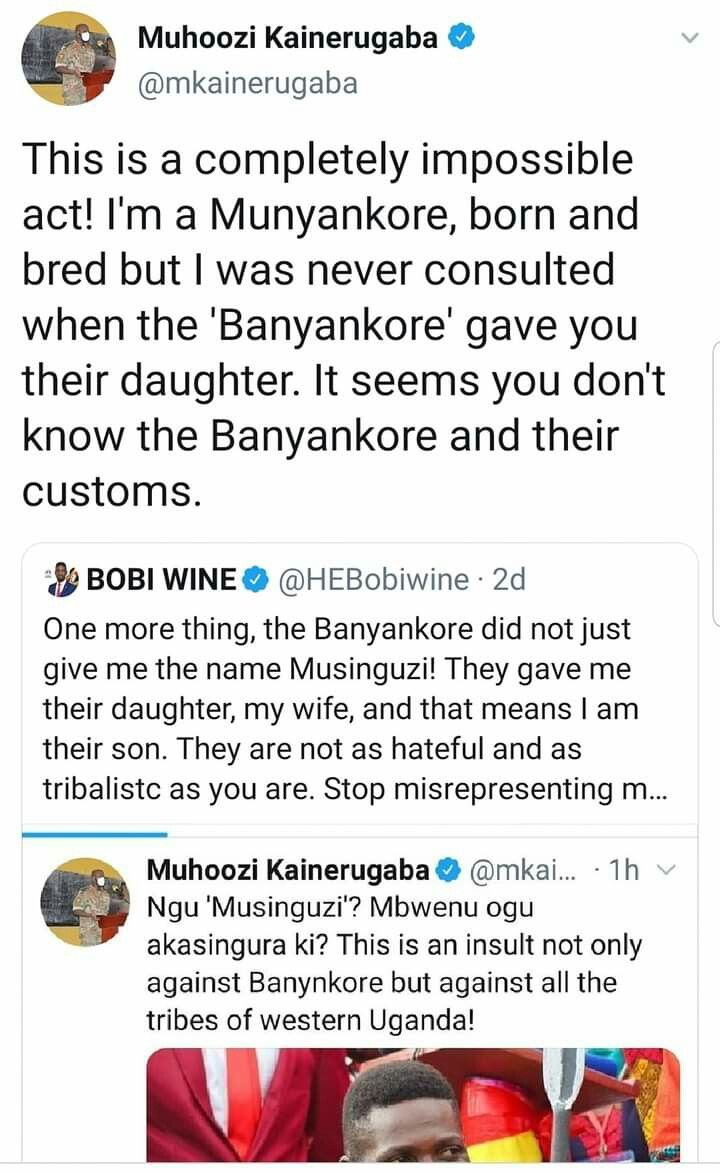Open the @HEBobiwine handle
Image resolution: width=720 pixels, height=1173 pixels.
(x=370, y=579)
